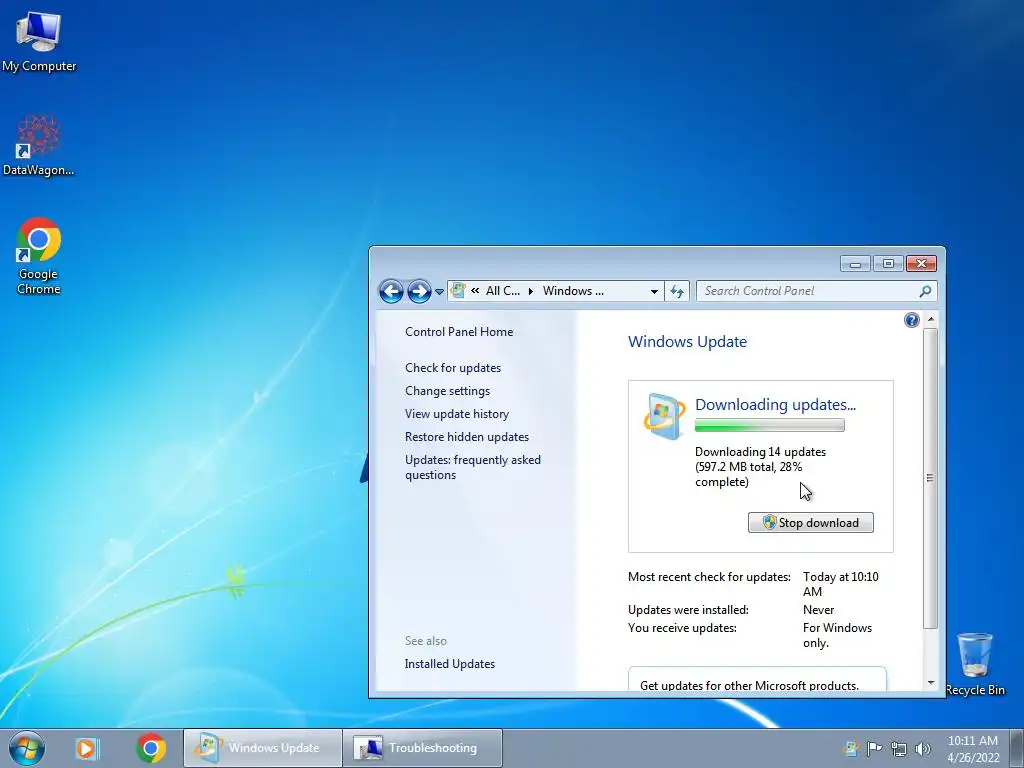Click the magnifier search icon

[925, 291]
